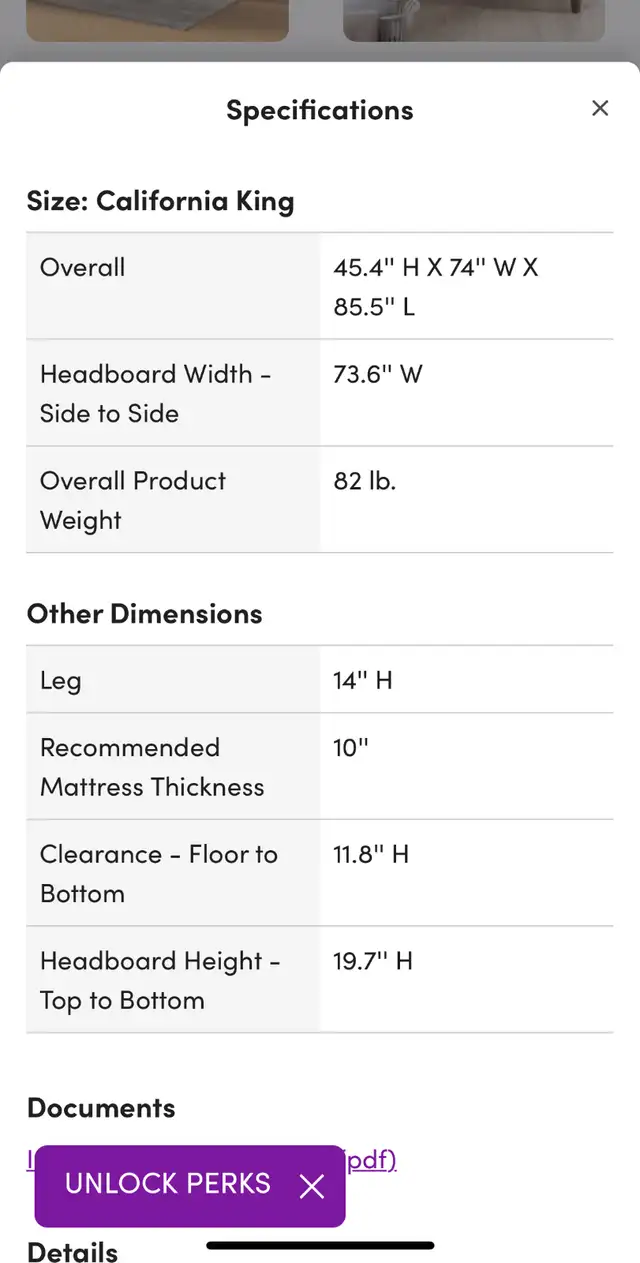
Task: Select the Leg height 14'' H value
Action: click(363, 681)
